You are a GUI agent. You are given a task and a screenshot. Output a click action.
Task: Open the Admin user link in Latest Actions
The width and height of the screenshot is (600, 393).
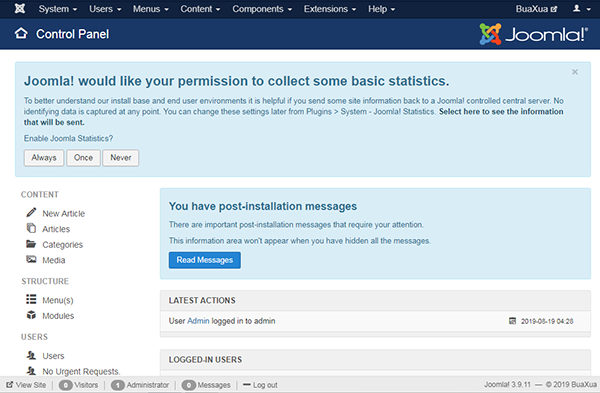[198, 321]
